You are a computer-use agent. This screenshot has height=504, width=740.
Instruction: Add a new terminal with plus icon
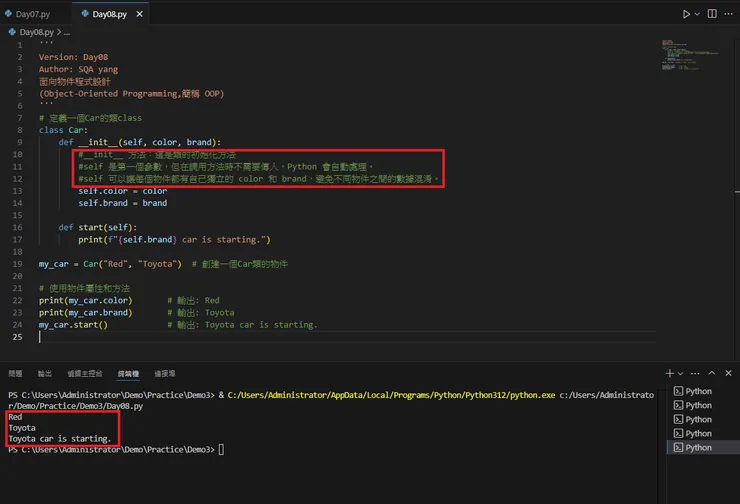click(669, 373)
